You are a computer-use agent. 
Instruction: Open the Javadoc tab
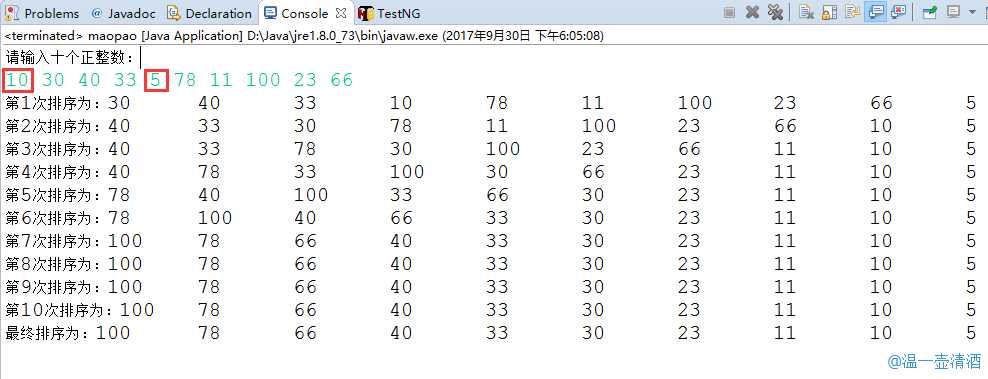coord(132,13)
